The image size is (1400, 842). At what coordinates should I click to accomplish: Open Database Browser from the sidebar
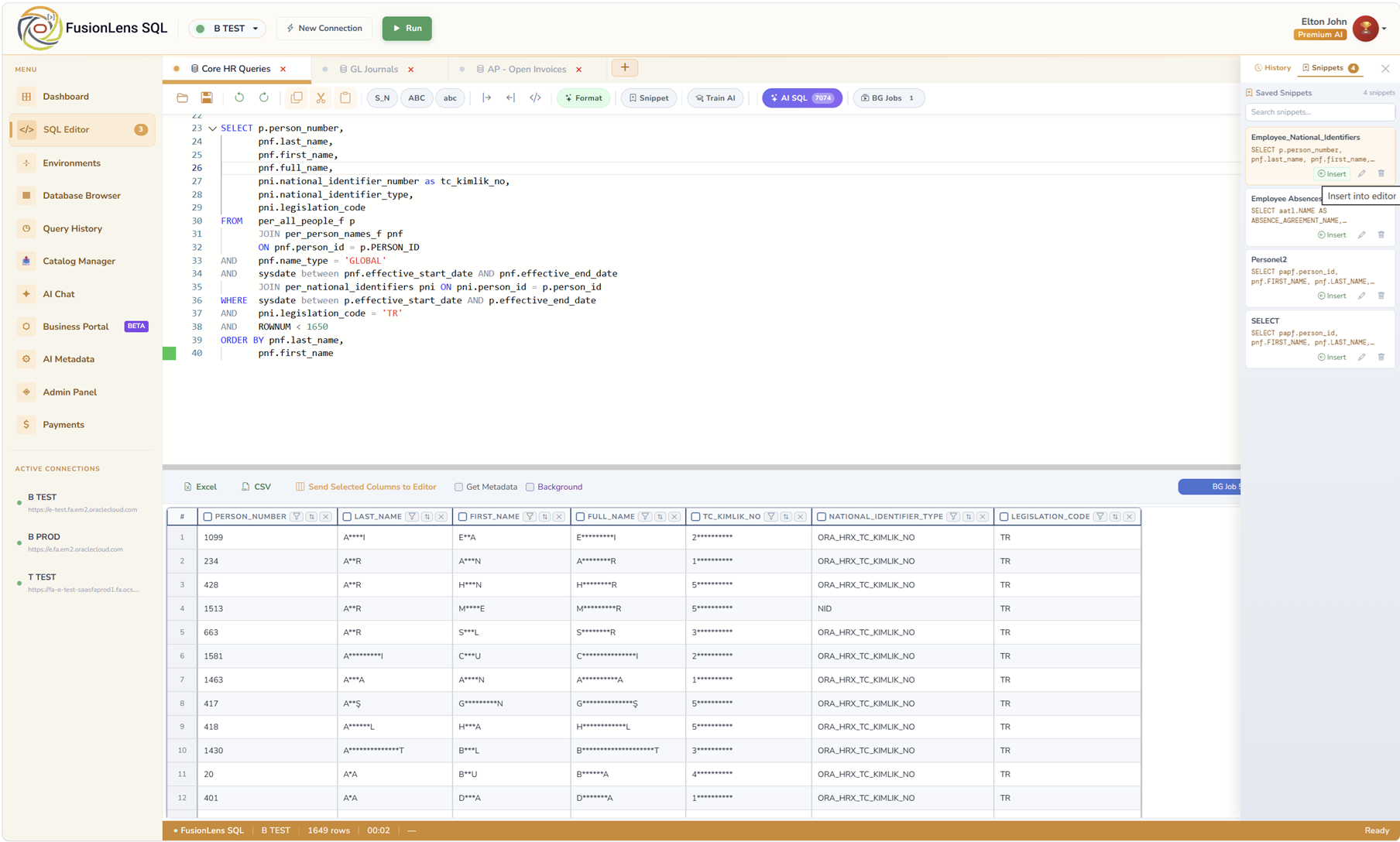[x=81, y=196]
